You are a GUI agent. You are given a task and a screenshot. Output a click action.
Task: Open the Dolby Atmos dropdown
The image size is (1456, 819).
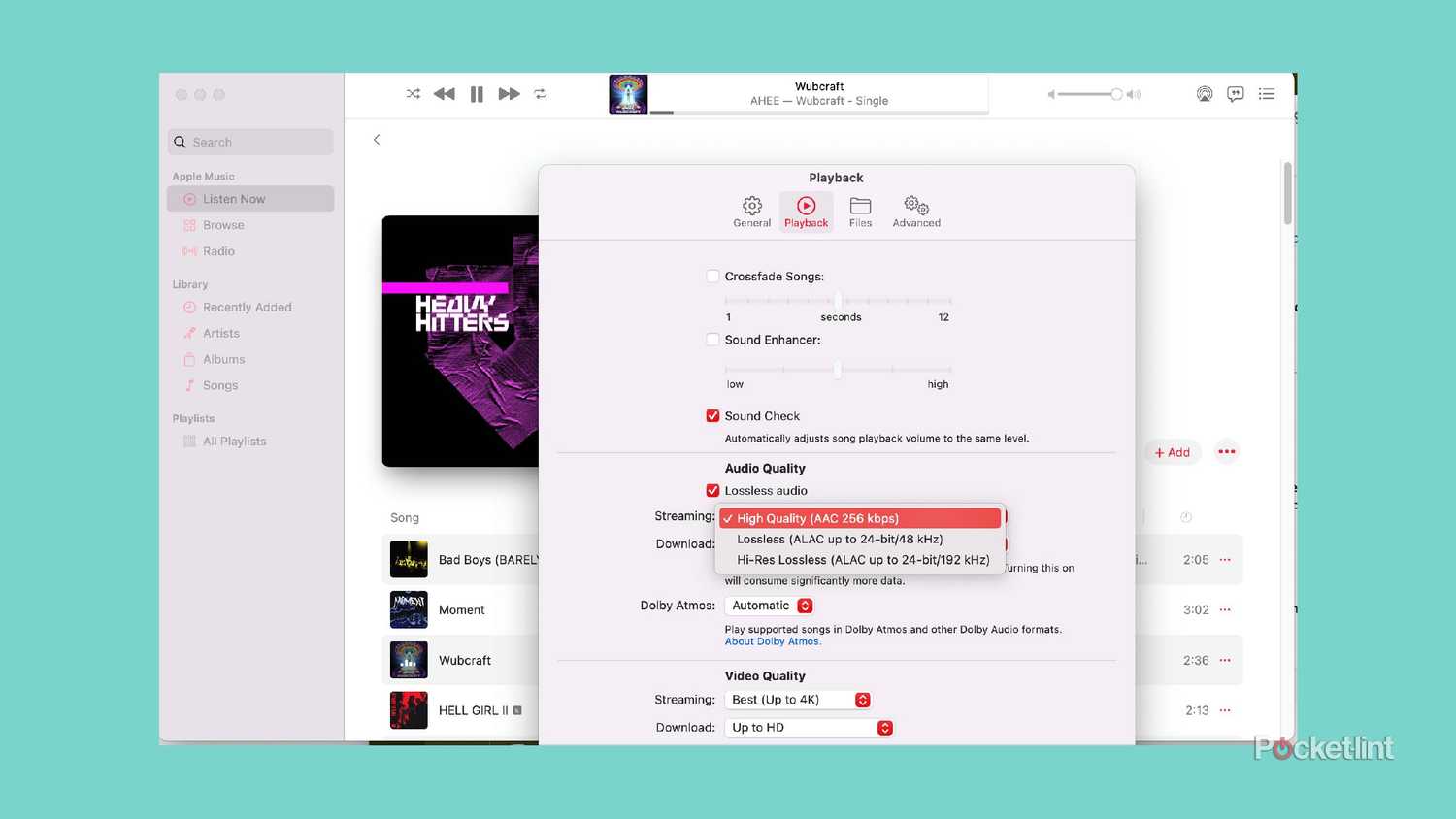point(769,605)
